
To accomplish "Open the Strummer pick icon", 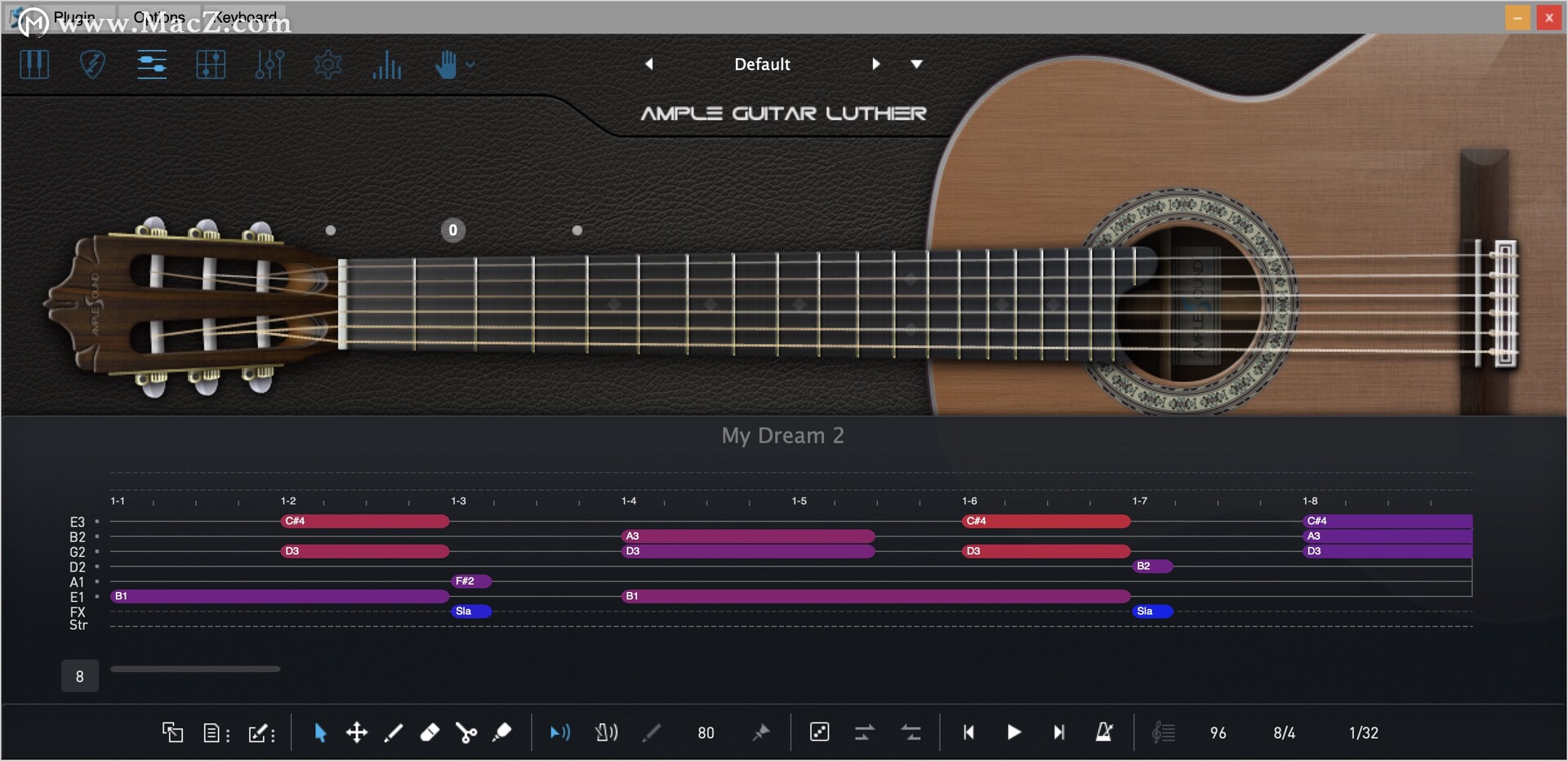I will [92, 65].
